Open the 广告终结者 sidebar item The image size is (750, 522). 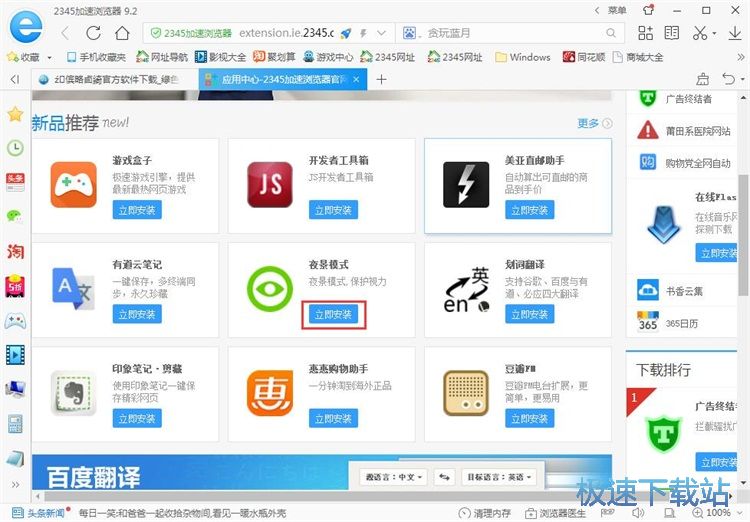tap(681, 99)
